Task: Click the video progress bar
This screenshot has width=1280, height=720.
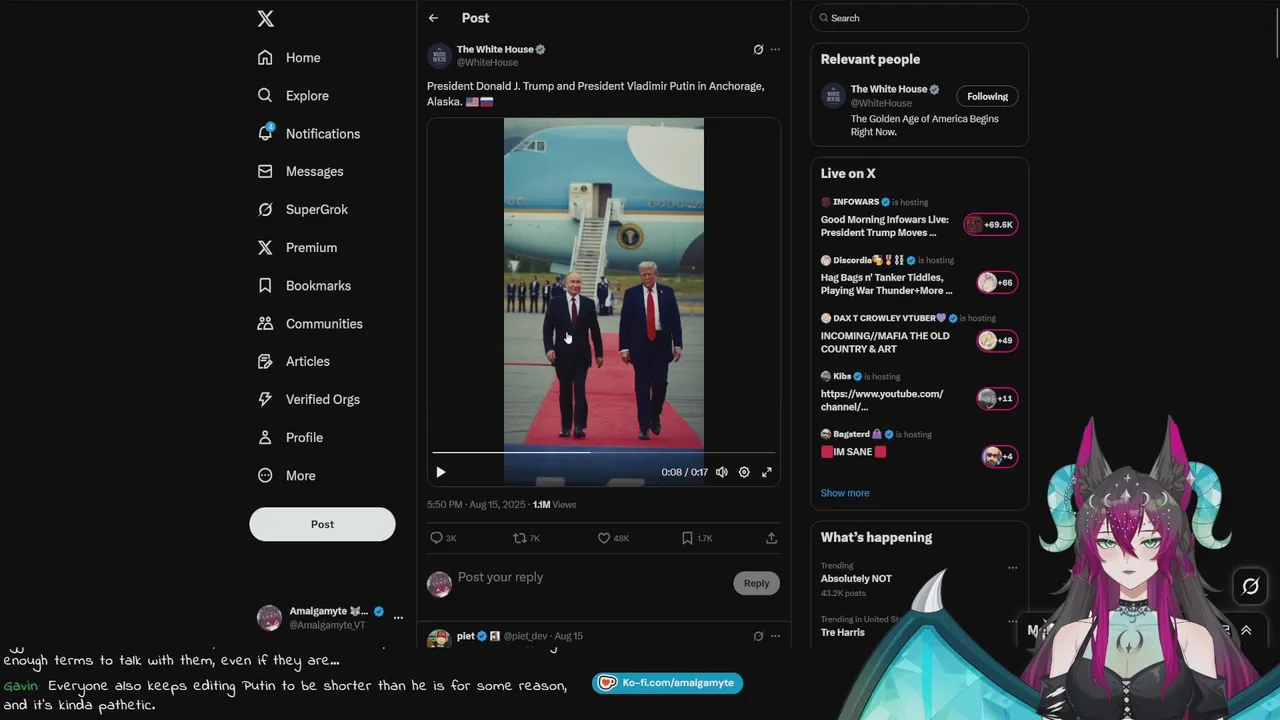Action: coord(604,452)
